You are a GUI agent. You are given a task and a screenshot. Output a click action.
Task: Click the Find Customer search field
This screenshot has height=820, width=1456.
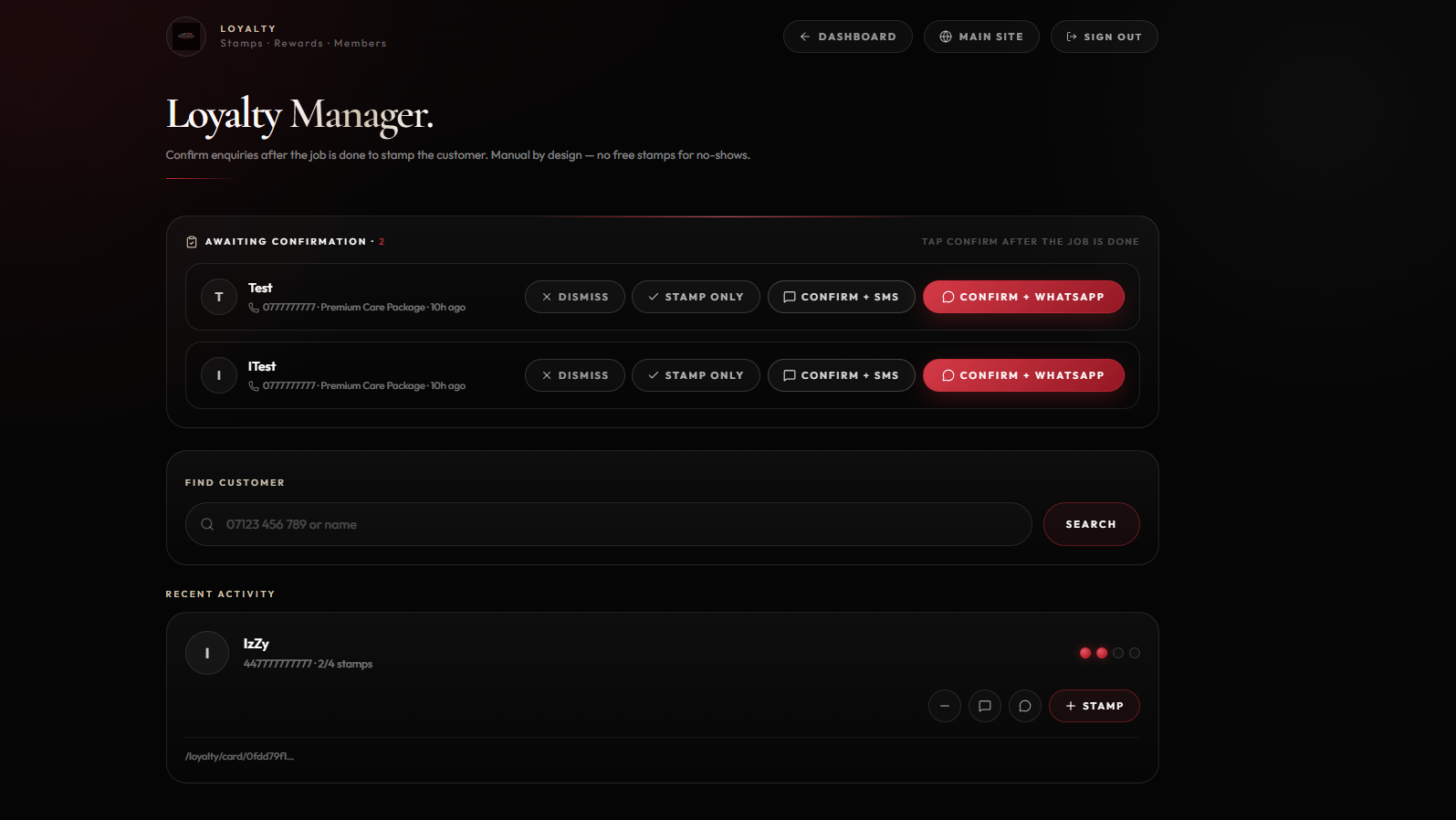(609, 524)
